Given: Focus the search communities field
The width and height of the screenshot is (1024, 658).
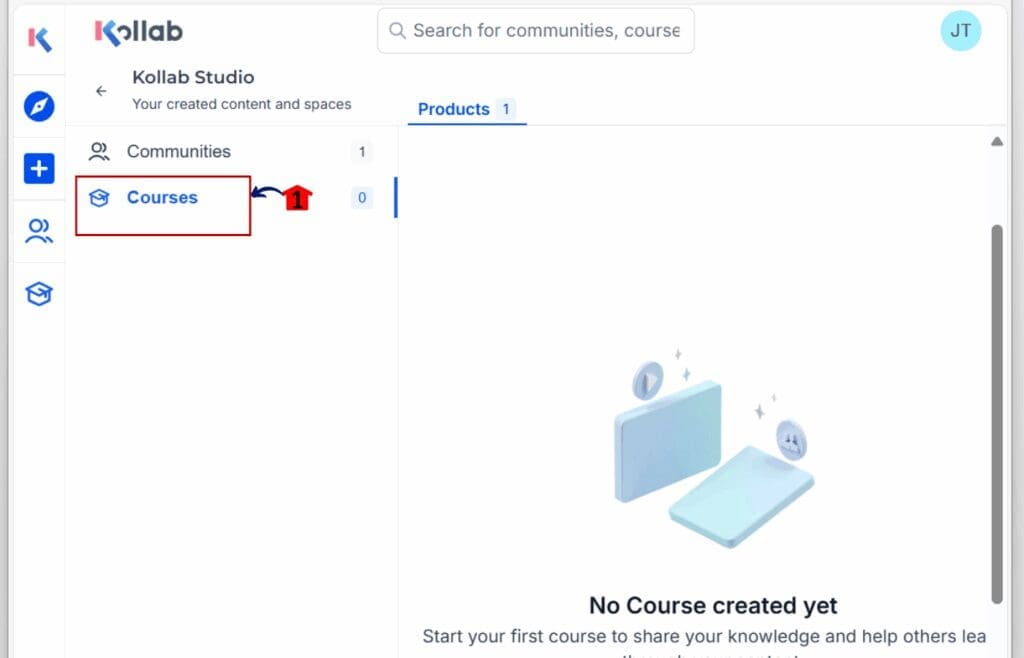Looking at the screenshot, I should (x=536, y=31).
